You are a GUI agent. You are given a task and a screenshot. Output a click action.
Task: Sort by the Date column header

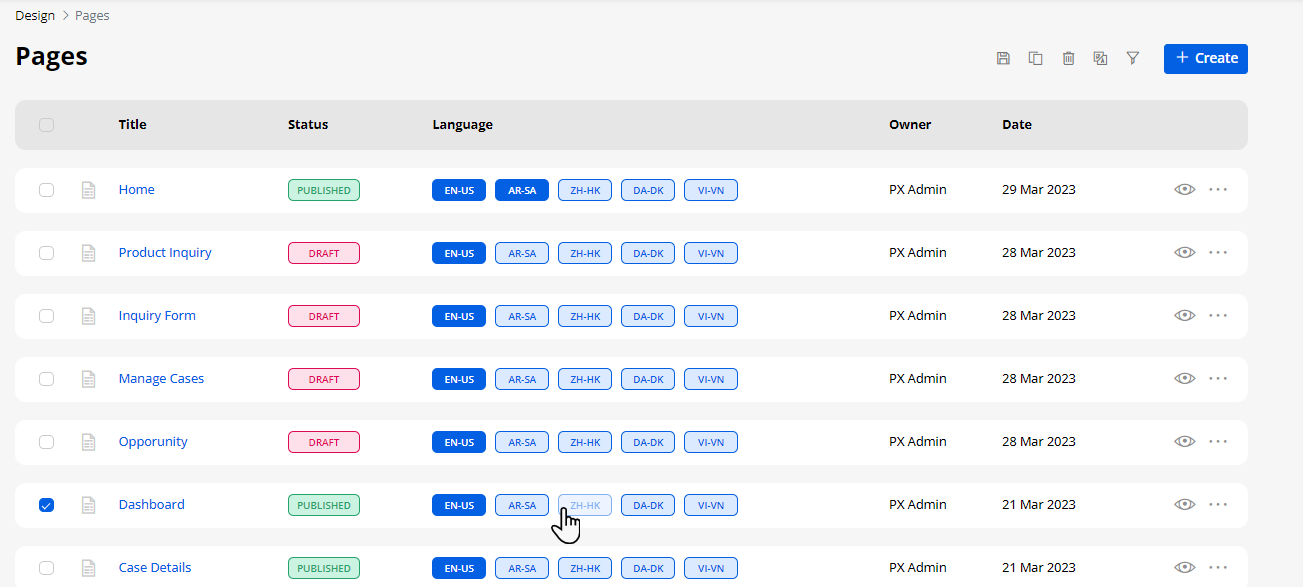click(x=1017, y=125)
